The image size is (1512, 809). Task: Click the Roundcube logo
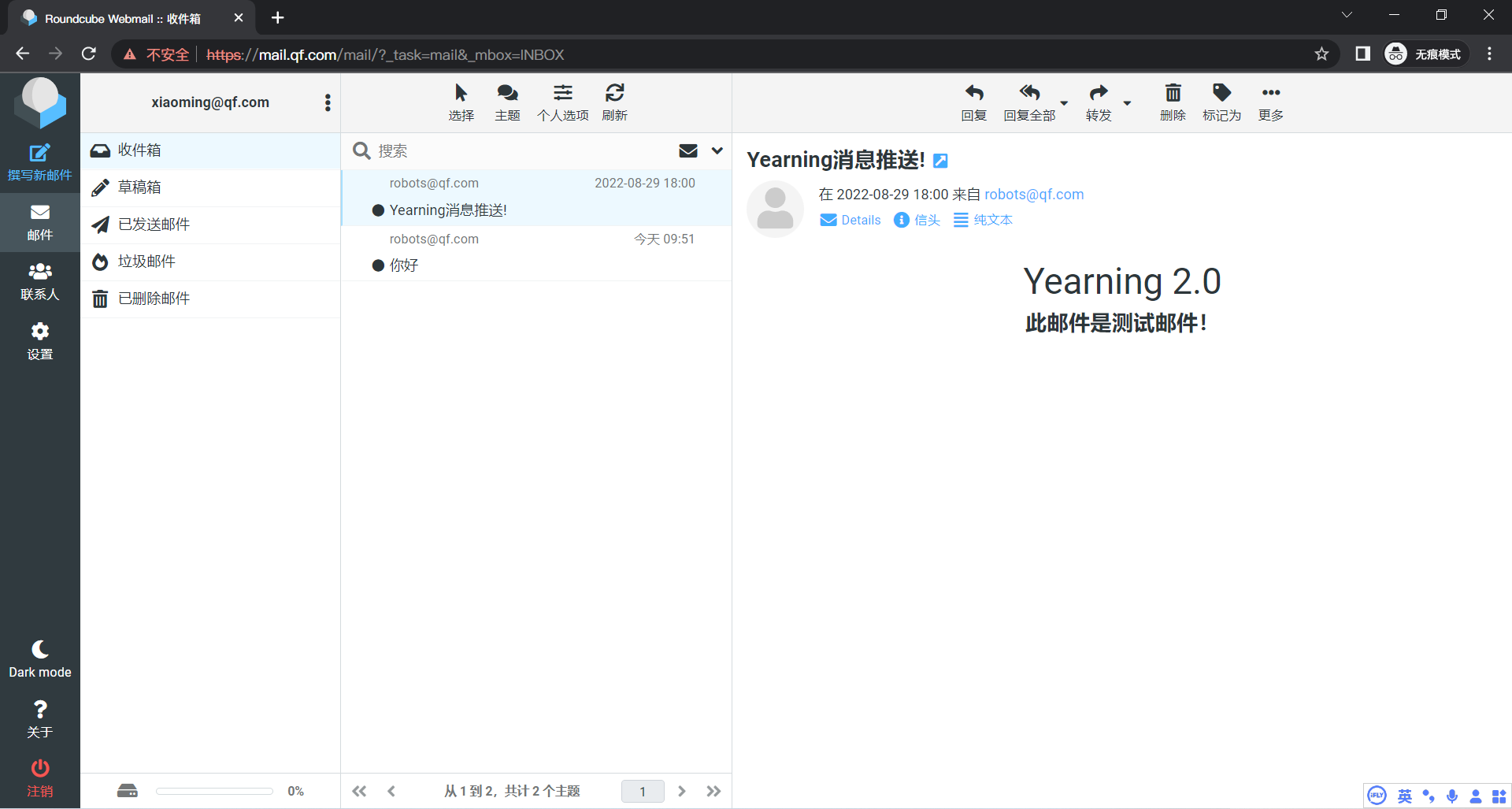tap(40, 103)
